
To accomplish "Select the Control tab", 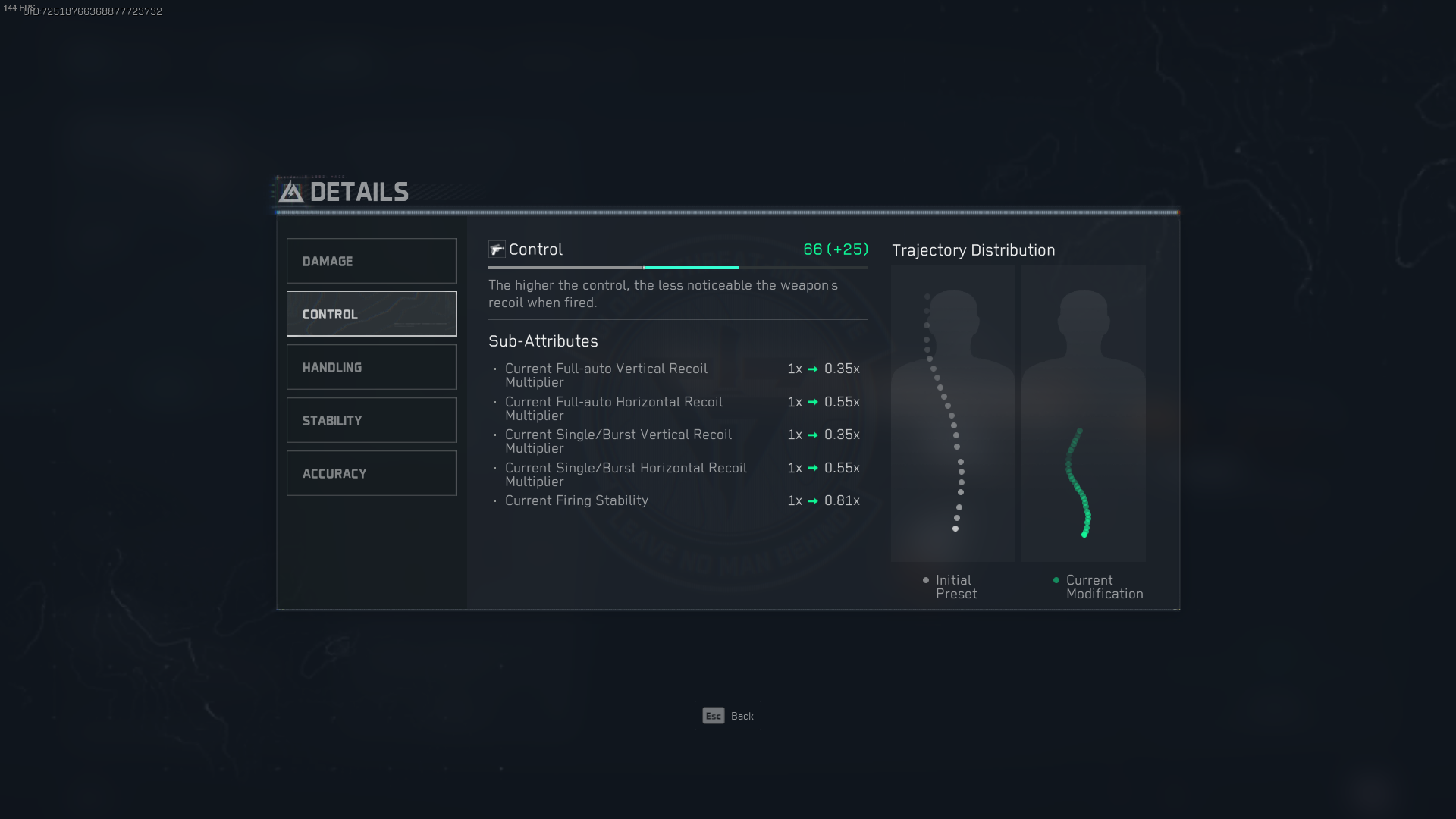I will tap(371, 314).
